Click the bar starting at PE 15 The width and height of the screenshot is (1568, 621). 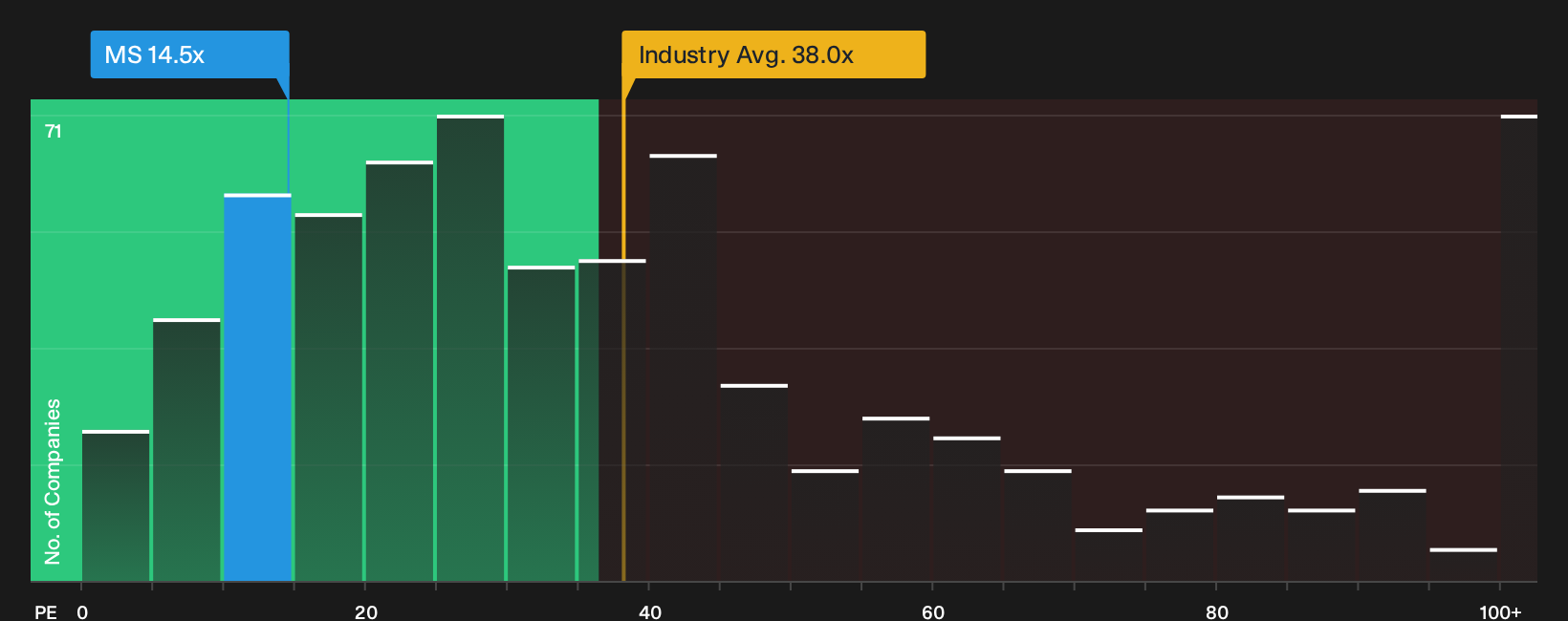(x=329, y=397)
